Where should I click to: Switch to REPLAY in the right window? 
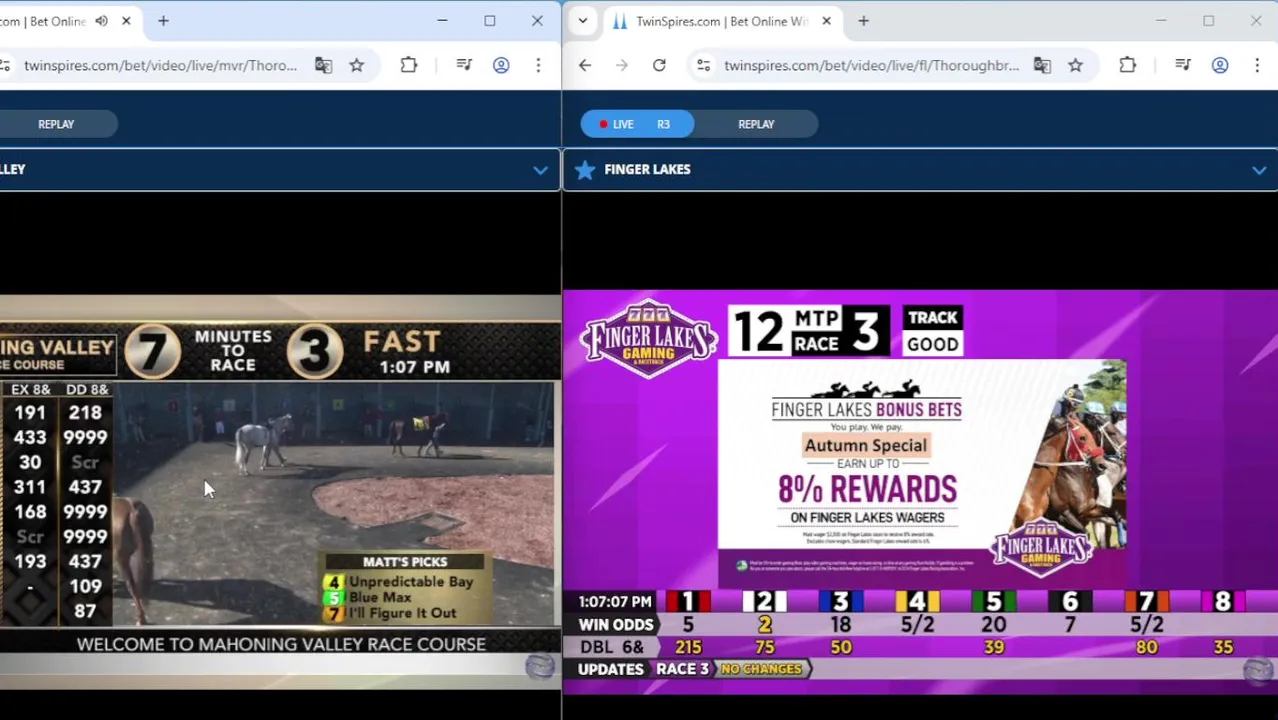coord(756,124)
